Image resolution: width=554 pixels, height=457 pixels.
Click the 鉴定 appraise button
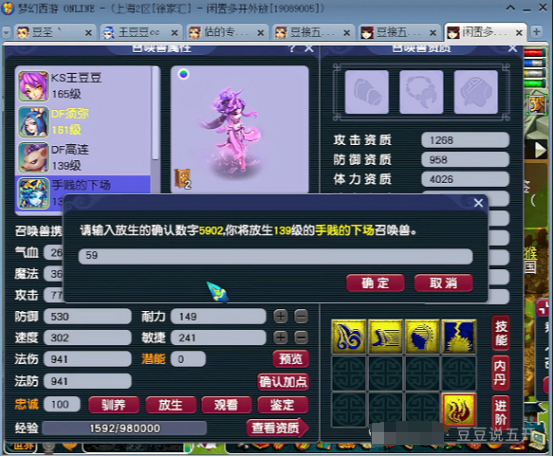tap(283, 405)
